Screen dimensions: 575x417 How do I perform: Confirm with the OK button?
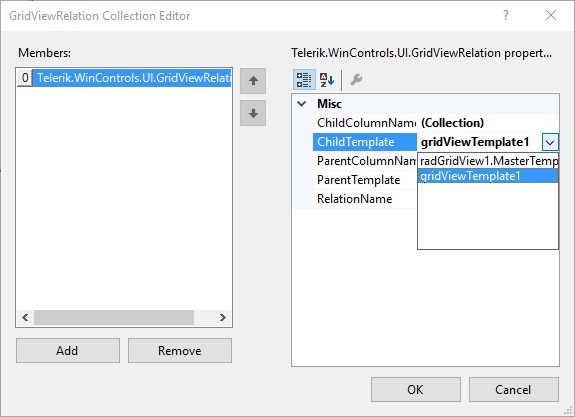tap(415, 389)
